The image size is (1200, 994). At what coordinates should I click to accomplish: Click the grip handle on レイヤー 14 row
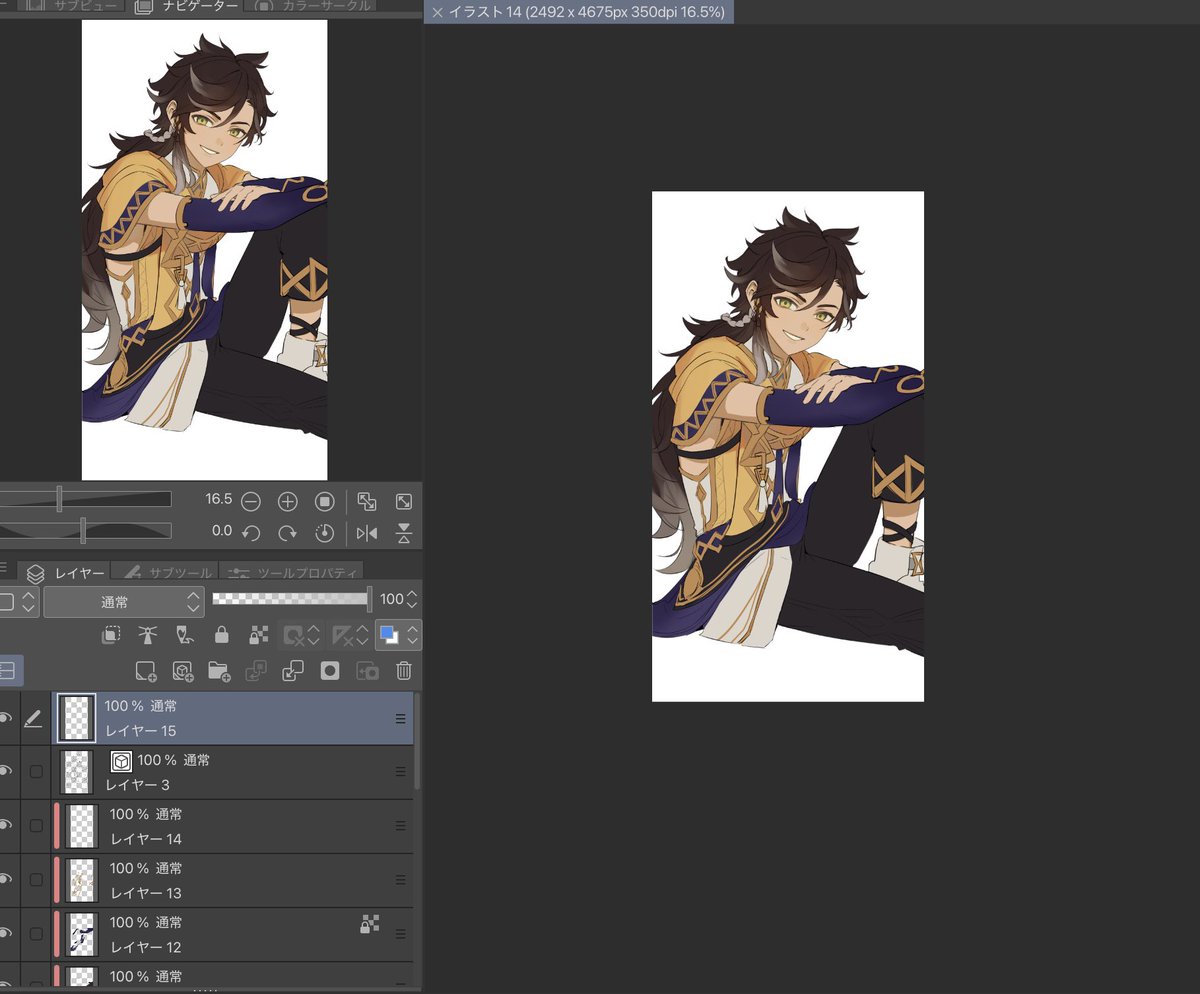click(400, 825)
